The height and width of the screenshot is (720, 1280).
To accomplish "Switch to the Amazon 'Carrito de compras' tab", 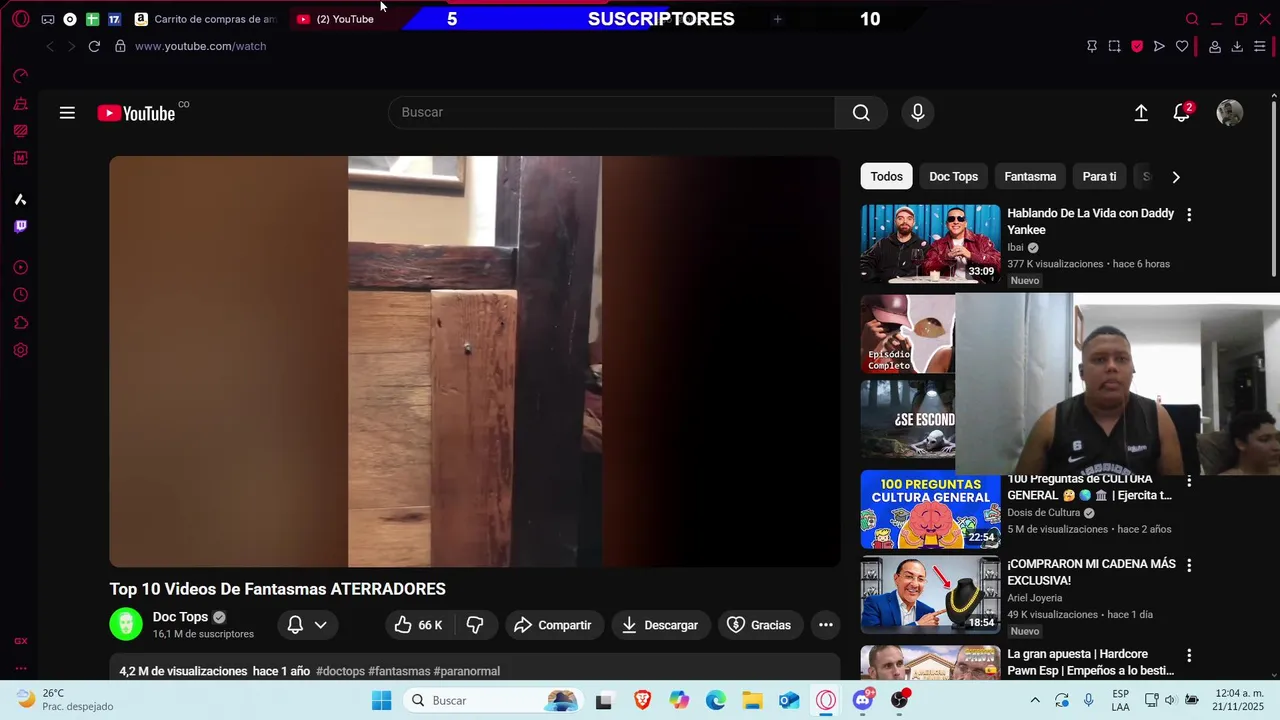I will pos(206,19).
